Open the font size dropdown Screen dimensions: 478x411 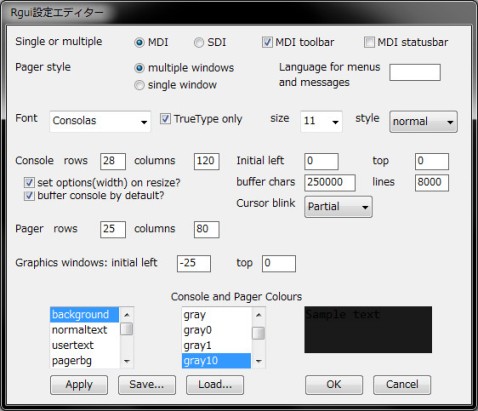pos(321,121)
